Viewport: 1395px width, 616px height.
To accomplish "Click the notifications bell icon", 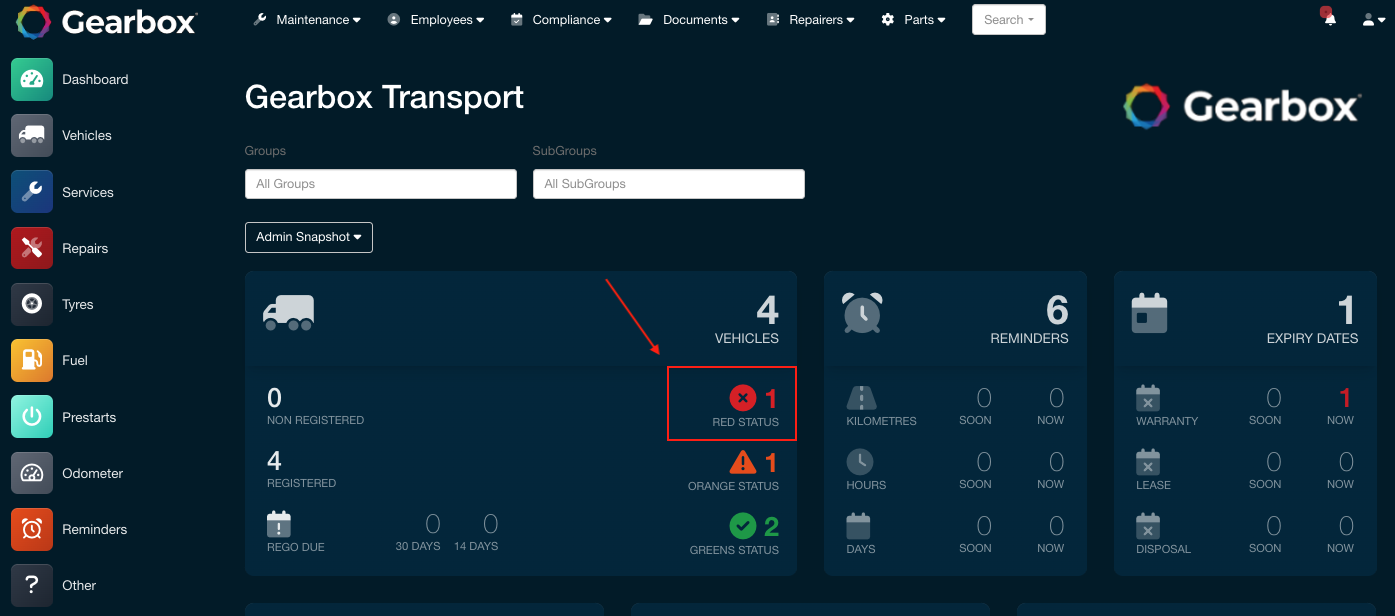I will click(x=1330, y=19).
